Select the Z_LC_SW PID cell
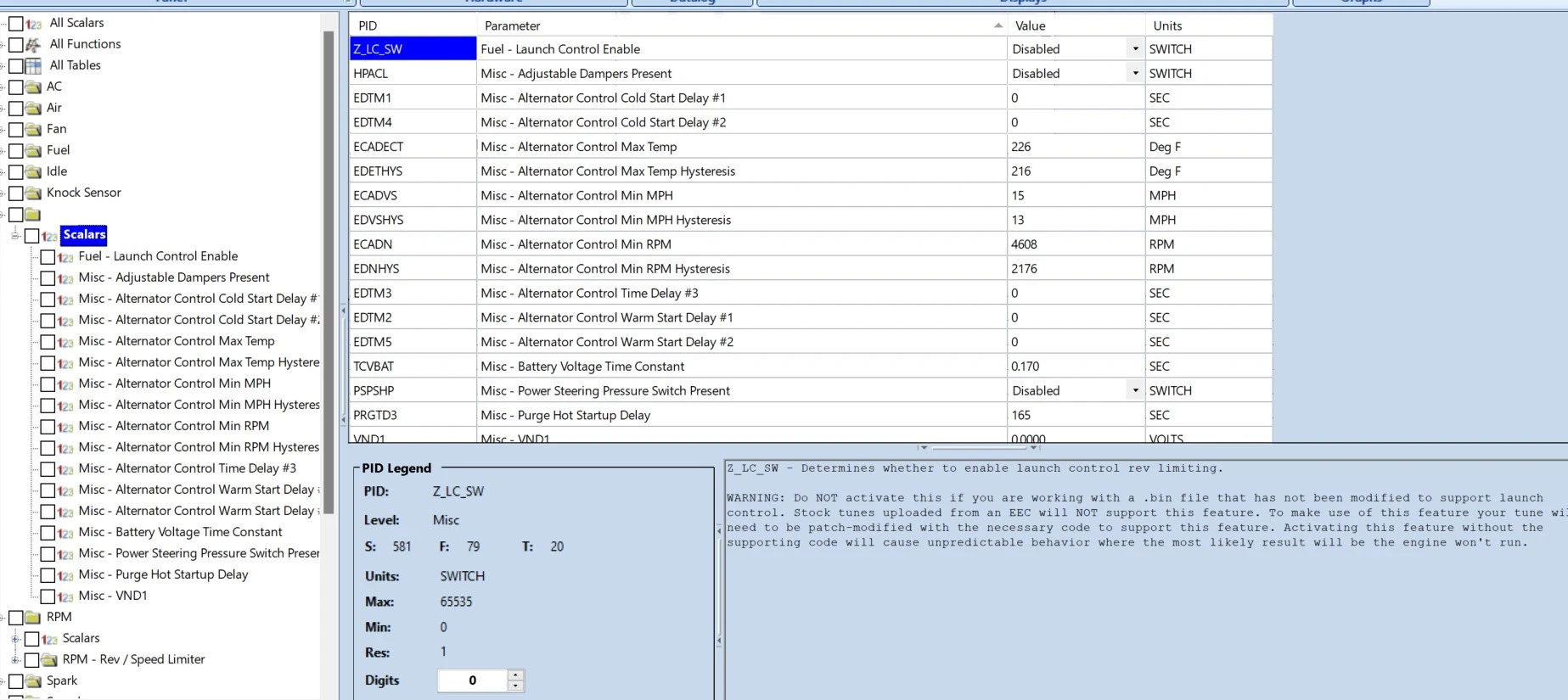This screenshot has width=1568, height=700. point(413,49)
